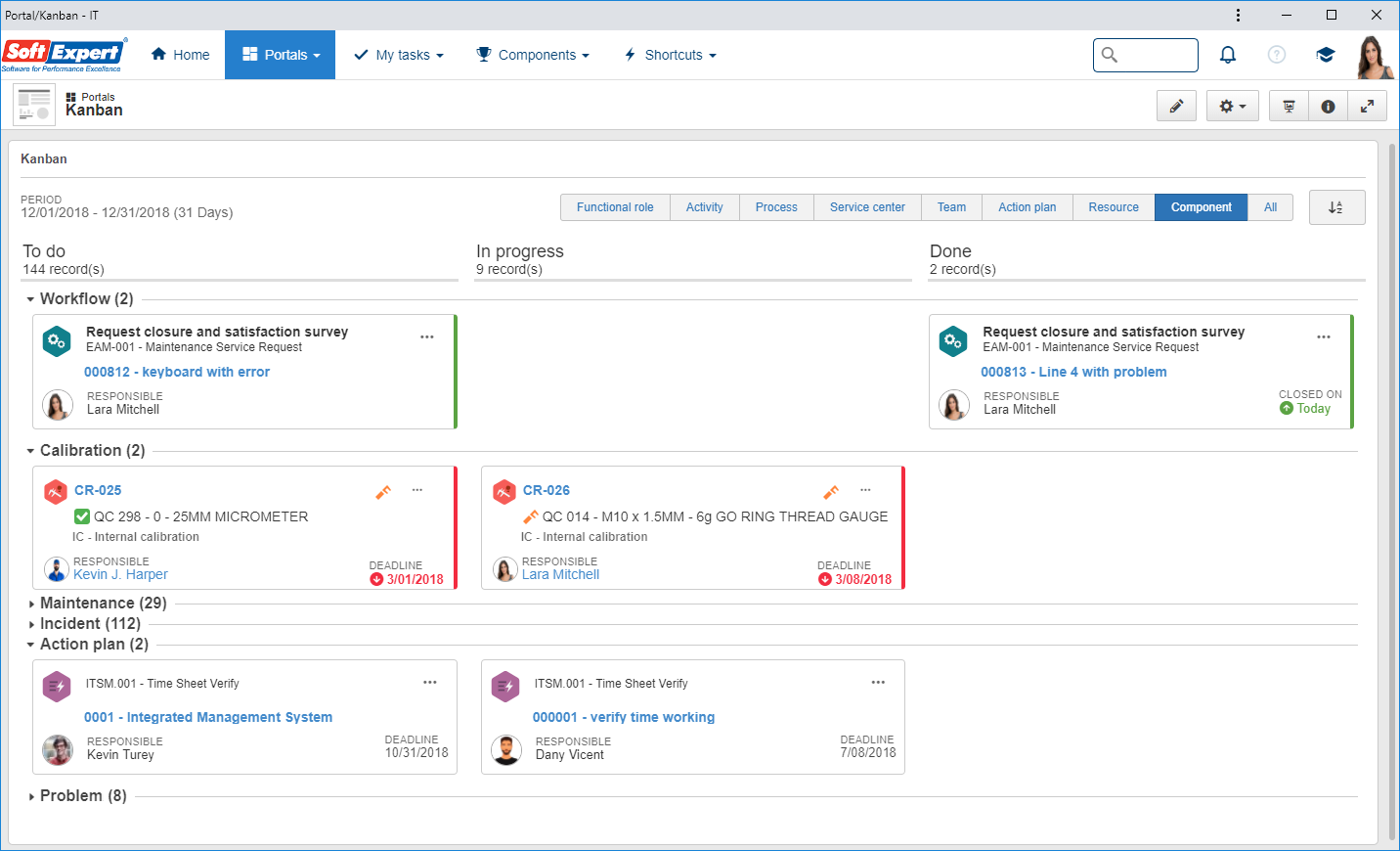Open 000812 - keyboard with error link

point(177,372)
